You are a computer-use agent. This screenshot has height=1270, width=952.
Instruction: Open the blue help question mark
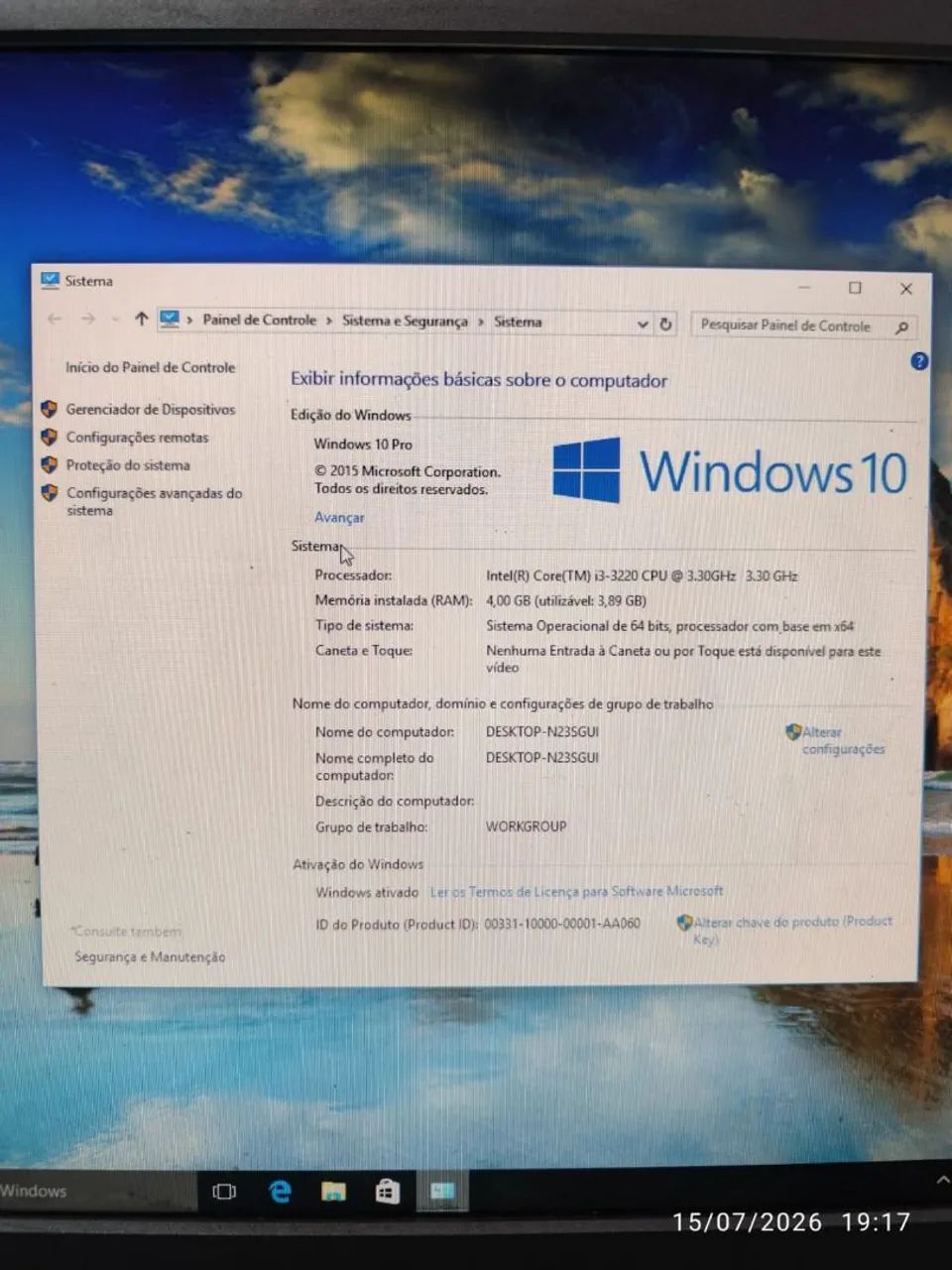click(919, 361)
